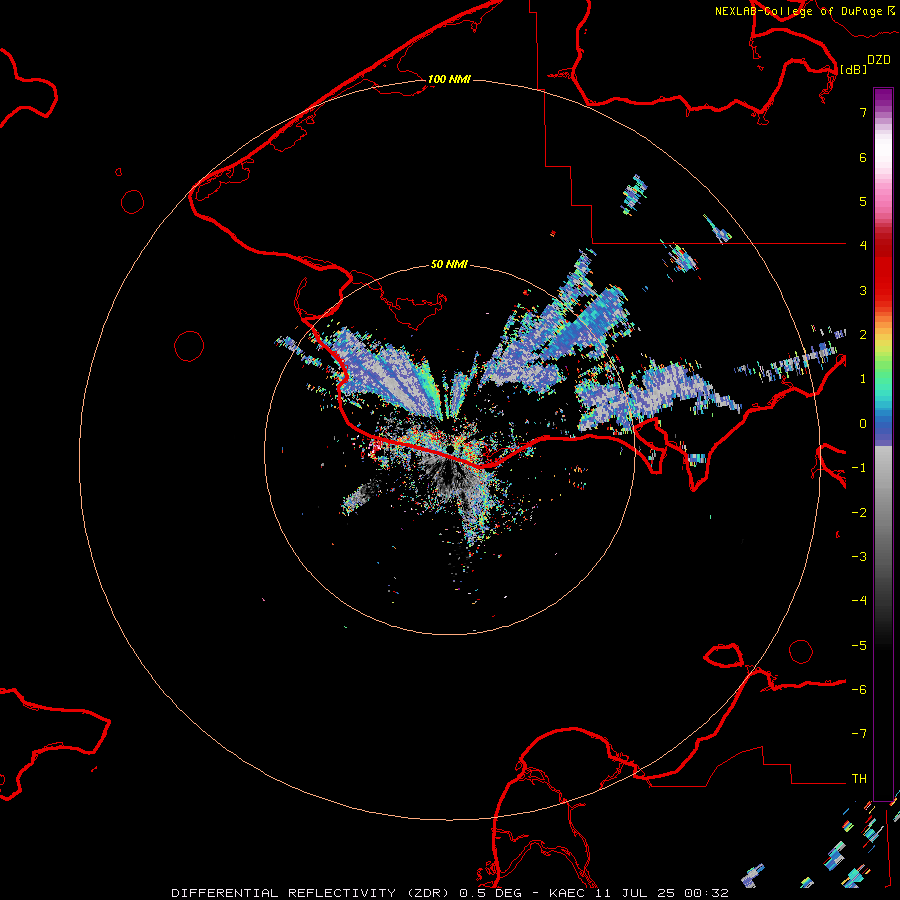Click the 1 value on the color scale
Viewport: 900px width, 900px height.
click(863, 379)
